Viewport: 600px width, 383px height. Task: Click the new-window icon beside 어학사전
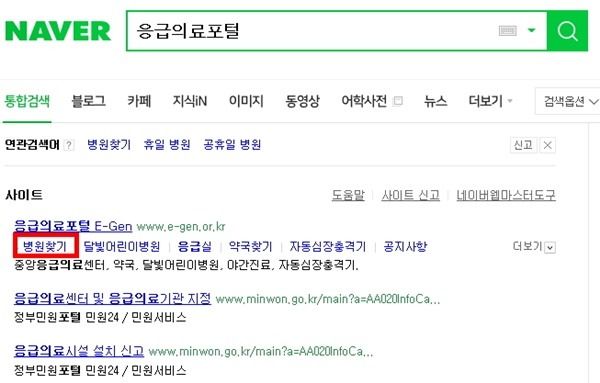398,101
